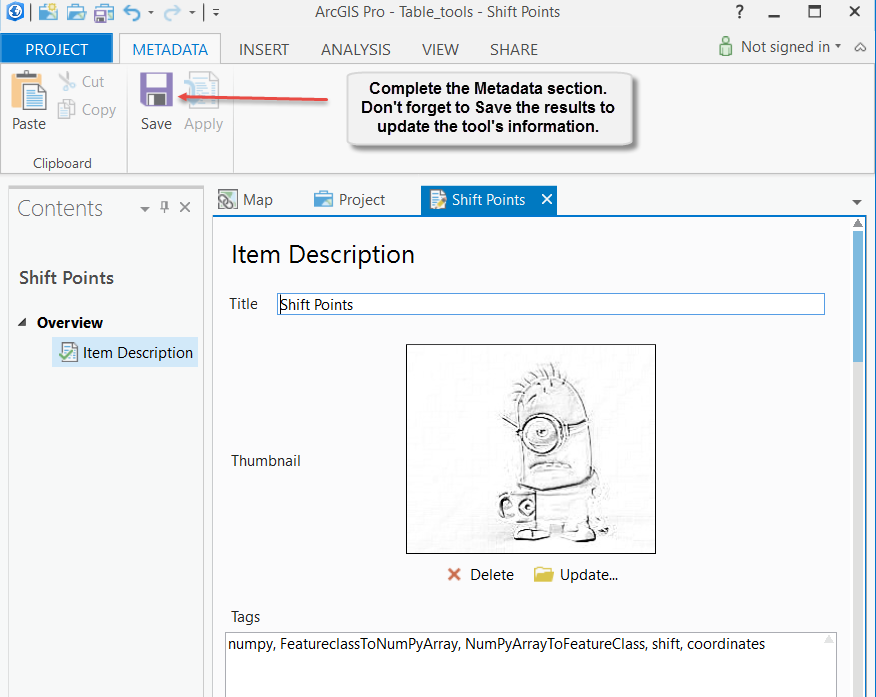Click the vertical scrollbar thumb of metadata view
Screen dimensions: 876x697
tap(858, 297)
